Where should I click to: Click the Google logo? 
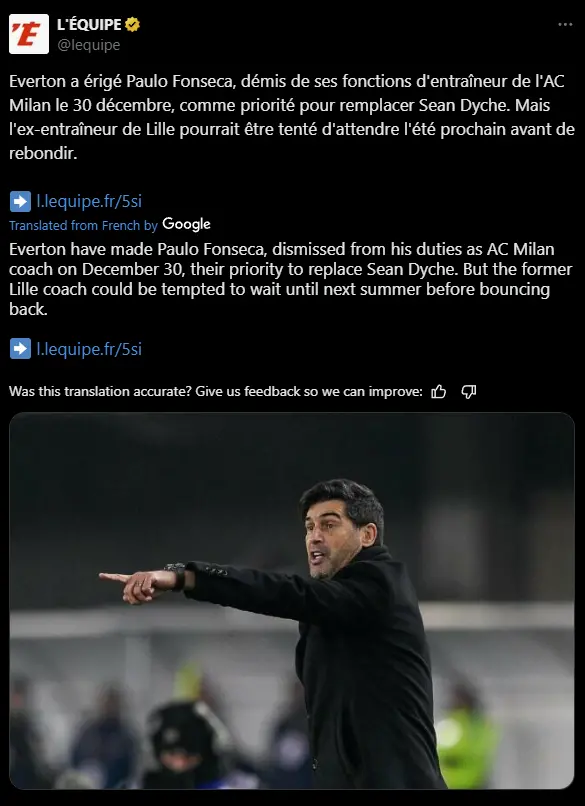coord(186,225)
